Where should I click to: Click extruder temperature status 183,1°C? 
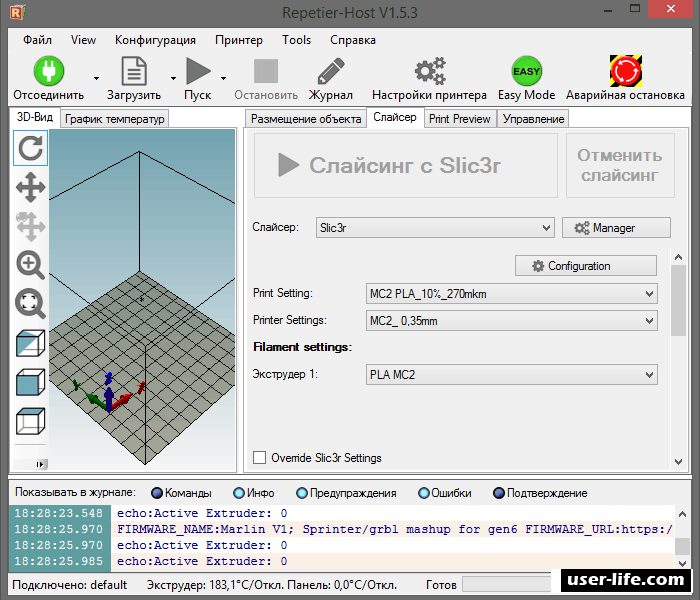point(272,585)
